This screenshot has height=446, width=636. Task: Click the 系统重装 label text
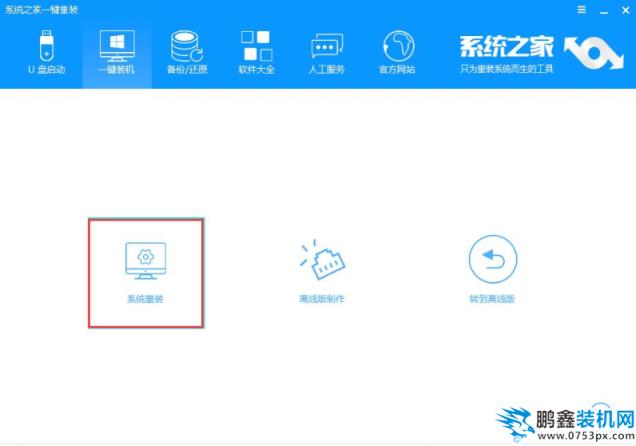[x=145, y=299]
